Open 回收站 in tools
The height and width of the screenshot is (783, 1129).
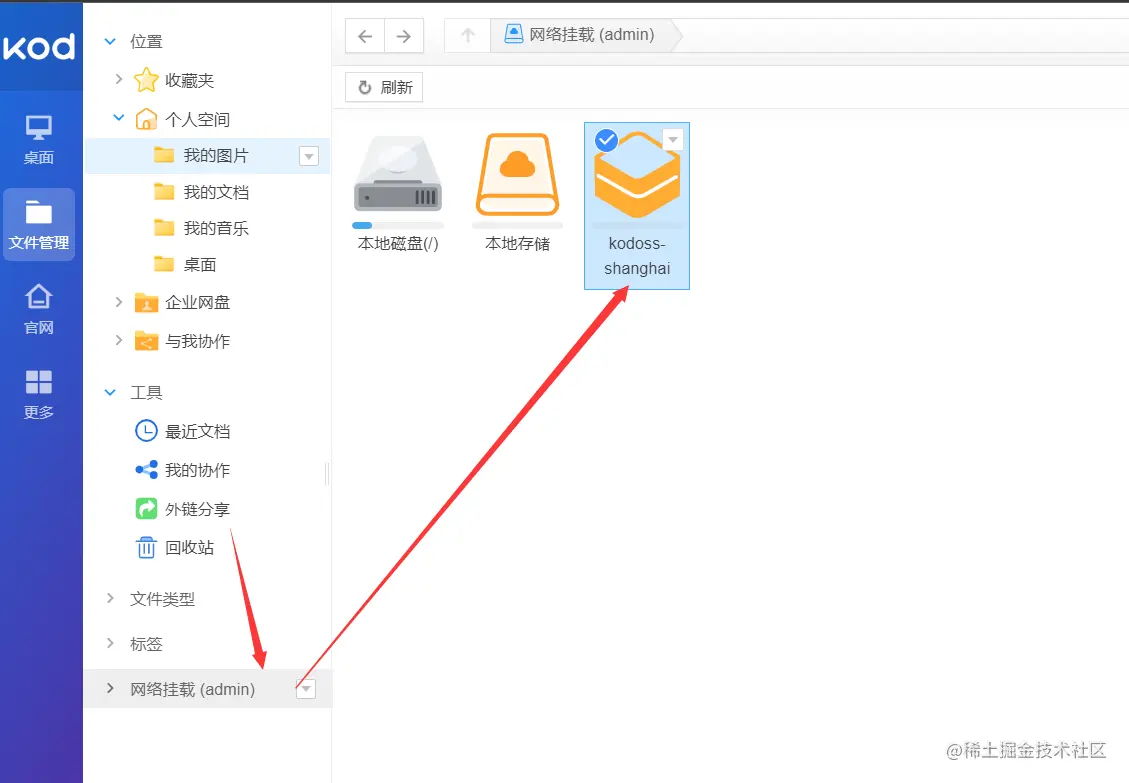coord(190,547)
